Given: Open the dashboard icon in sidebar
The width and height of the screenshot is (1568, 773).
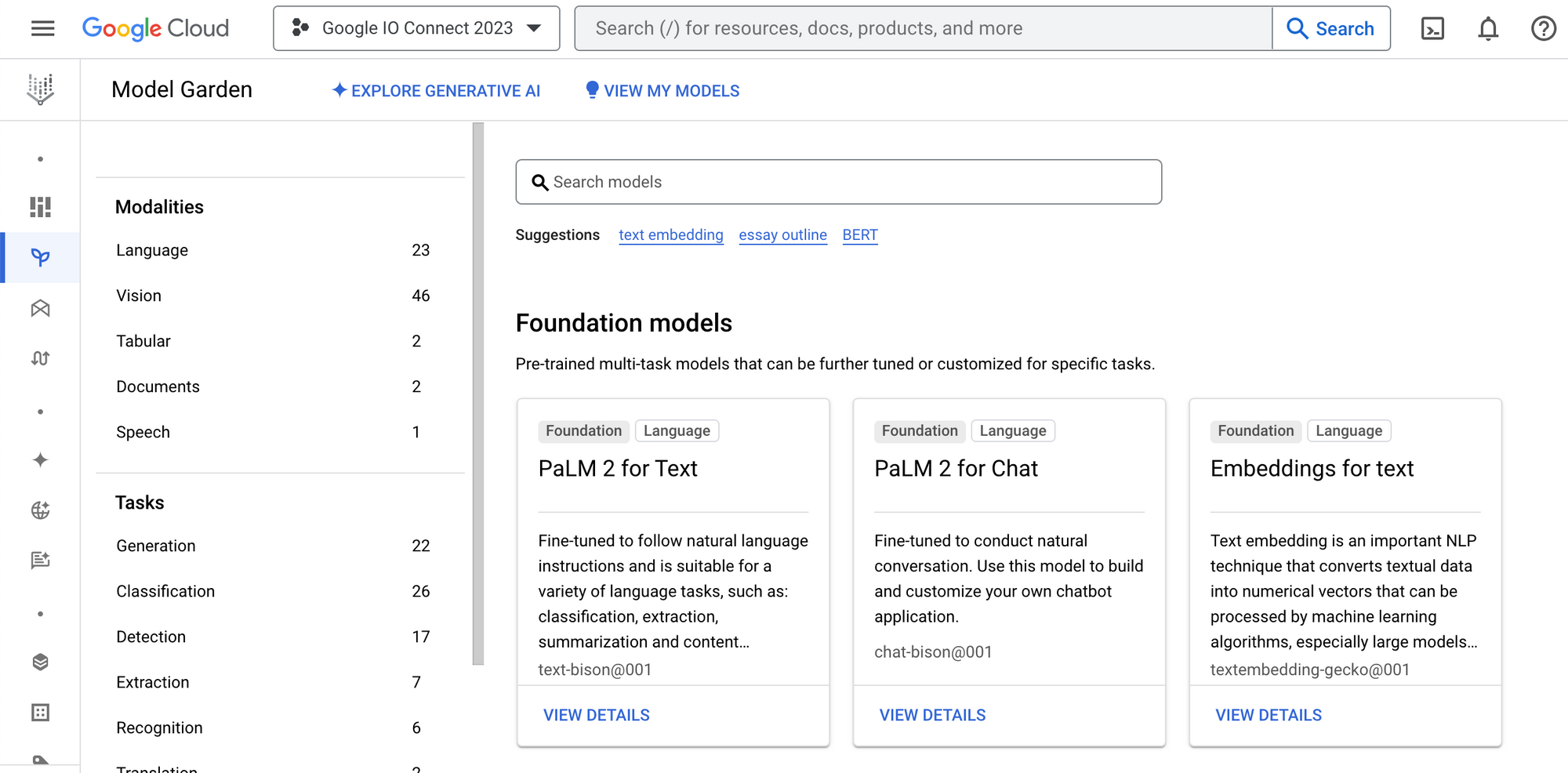Looking at the screenshot, I should point(40,207).
